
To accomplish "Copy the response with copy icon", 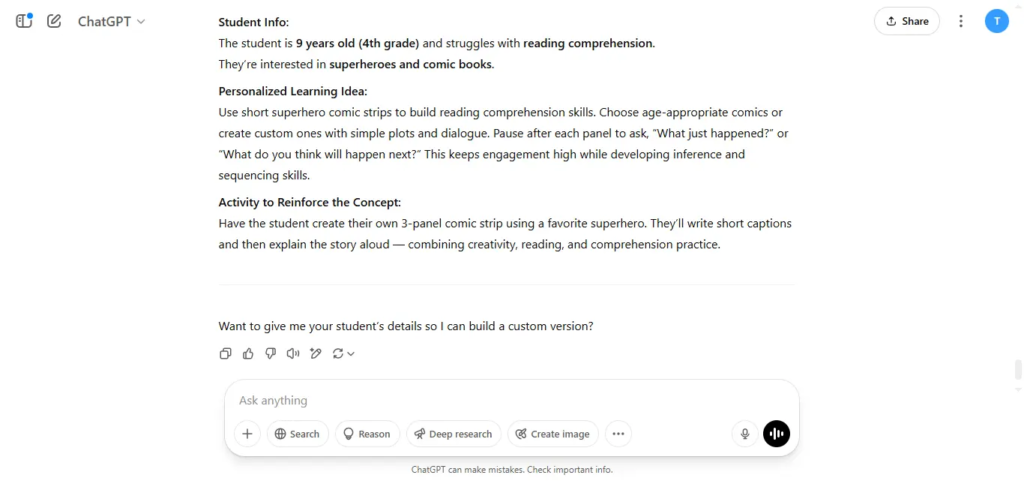I will pos(225,354).
